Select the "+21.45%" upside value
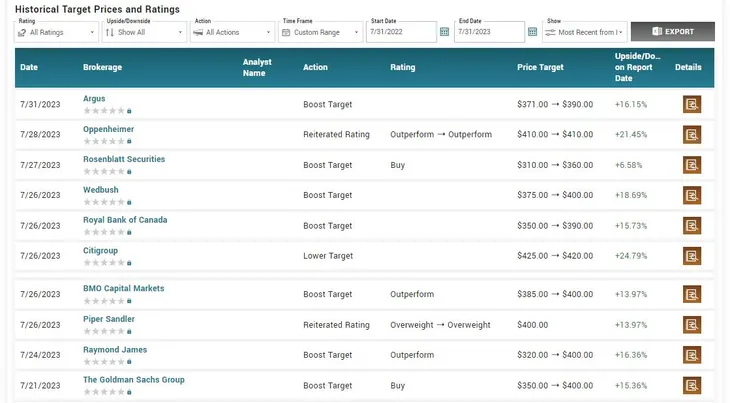This screenshot has height=403, width=730. click(631, 134)
